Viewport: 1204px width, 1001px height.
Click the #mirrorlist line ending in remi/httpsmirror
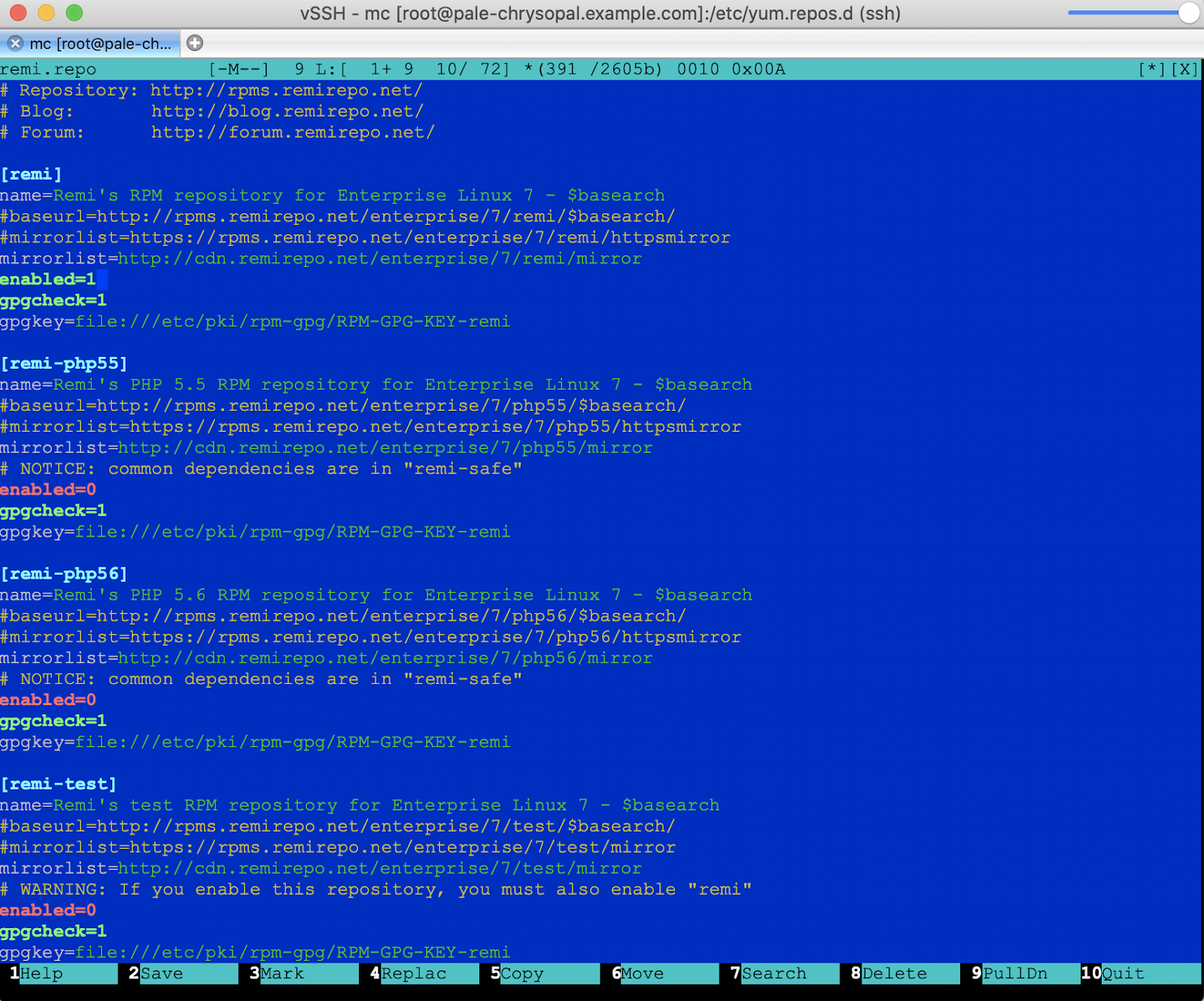click(365, 238)
